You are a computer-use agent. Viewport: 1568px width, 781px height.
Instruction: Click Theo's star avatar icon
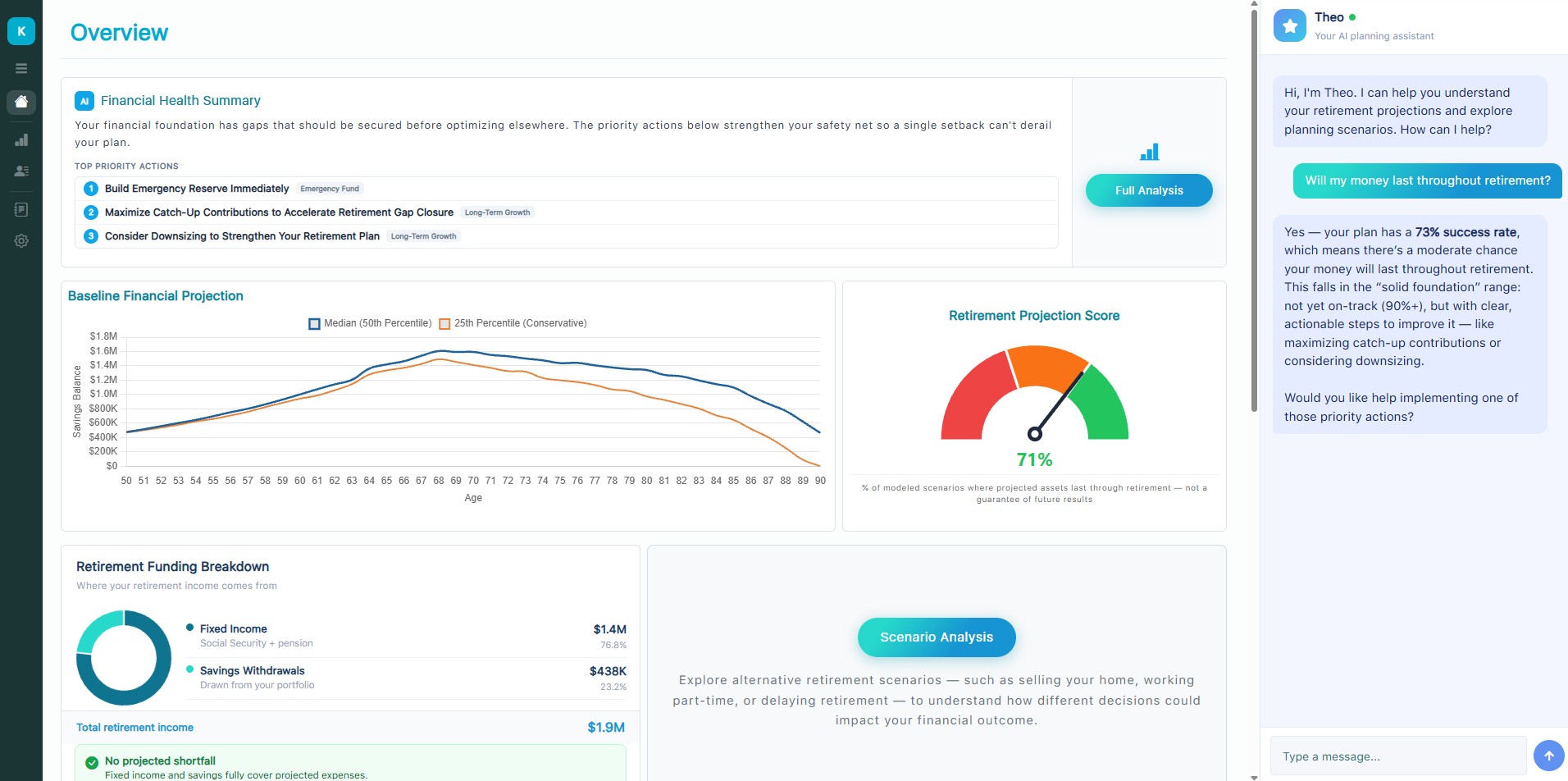pos(1290,25)
